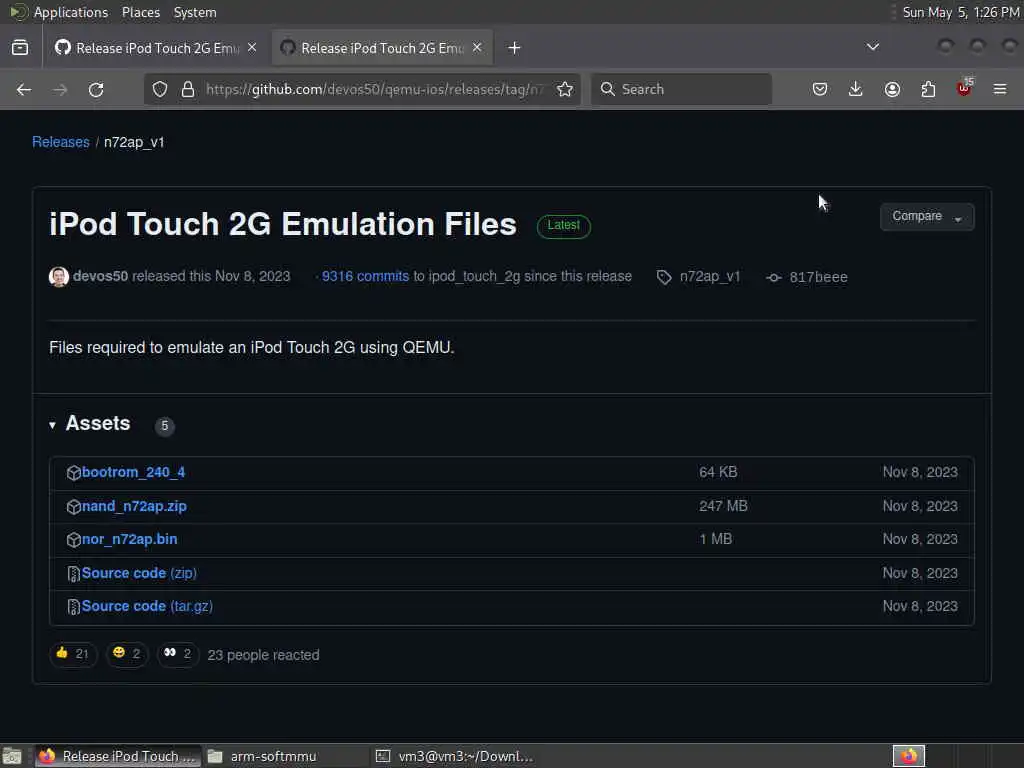Open commit 817beee link
1024x768 pixels.
(x=818, y=278)
